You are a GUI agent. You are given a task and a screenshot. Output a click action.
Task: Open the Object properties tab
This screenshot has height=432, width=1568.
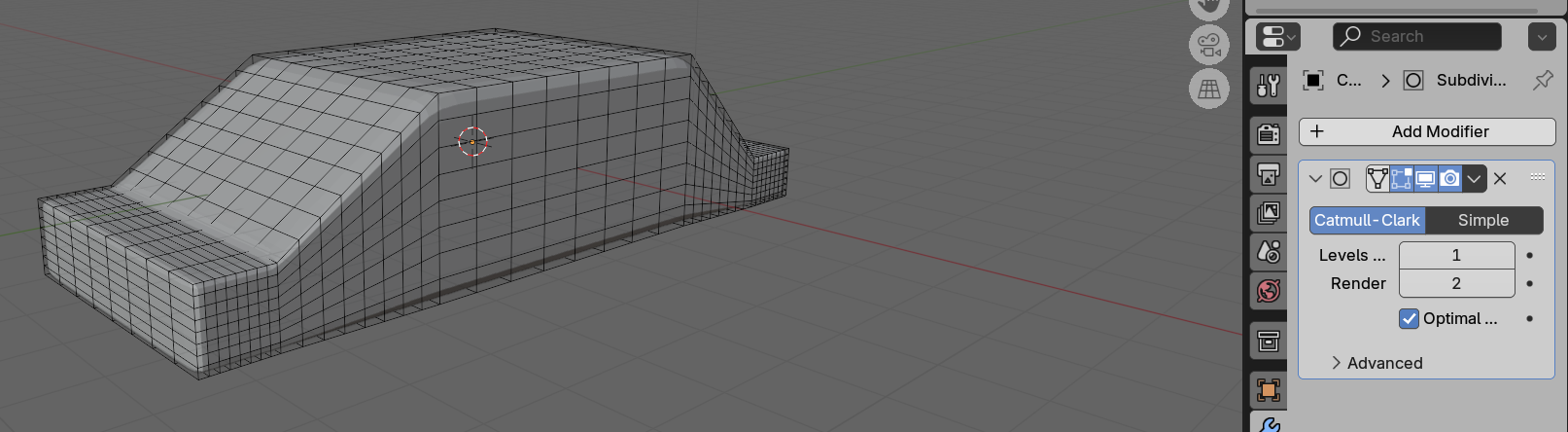(1268, 389)
